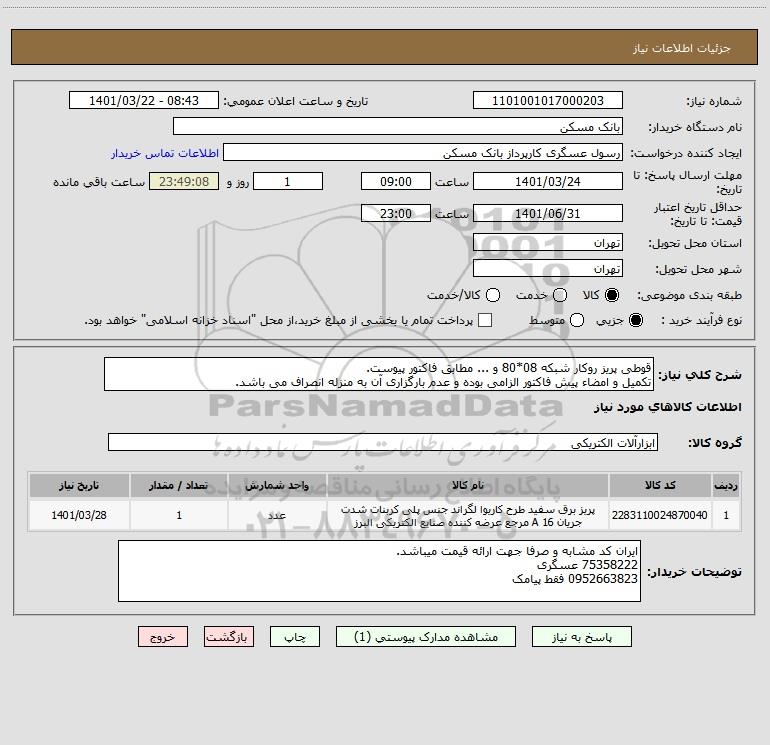Click the خروج exit button
The height and width of the screenshot is (745, 770).
point(163,637)
